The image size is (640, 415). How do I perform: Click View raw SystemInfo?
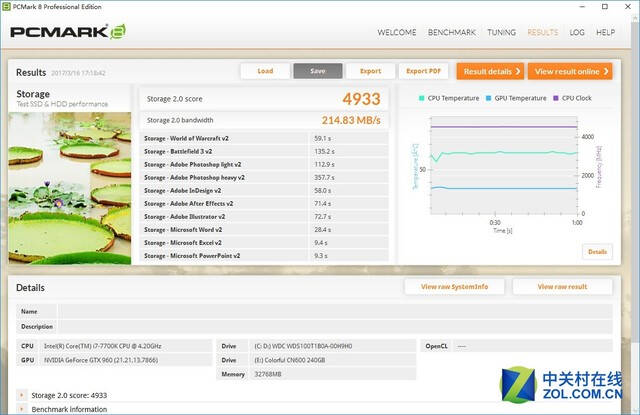454,287
